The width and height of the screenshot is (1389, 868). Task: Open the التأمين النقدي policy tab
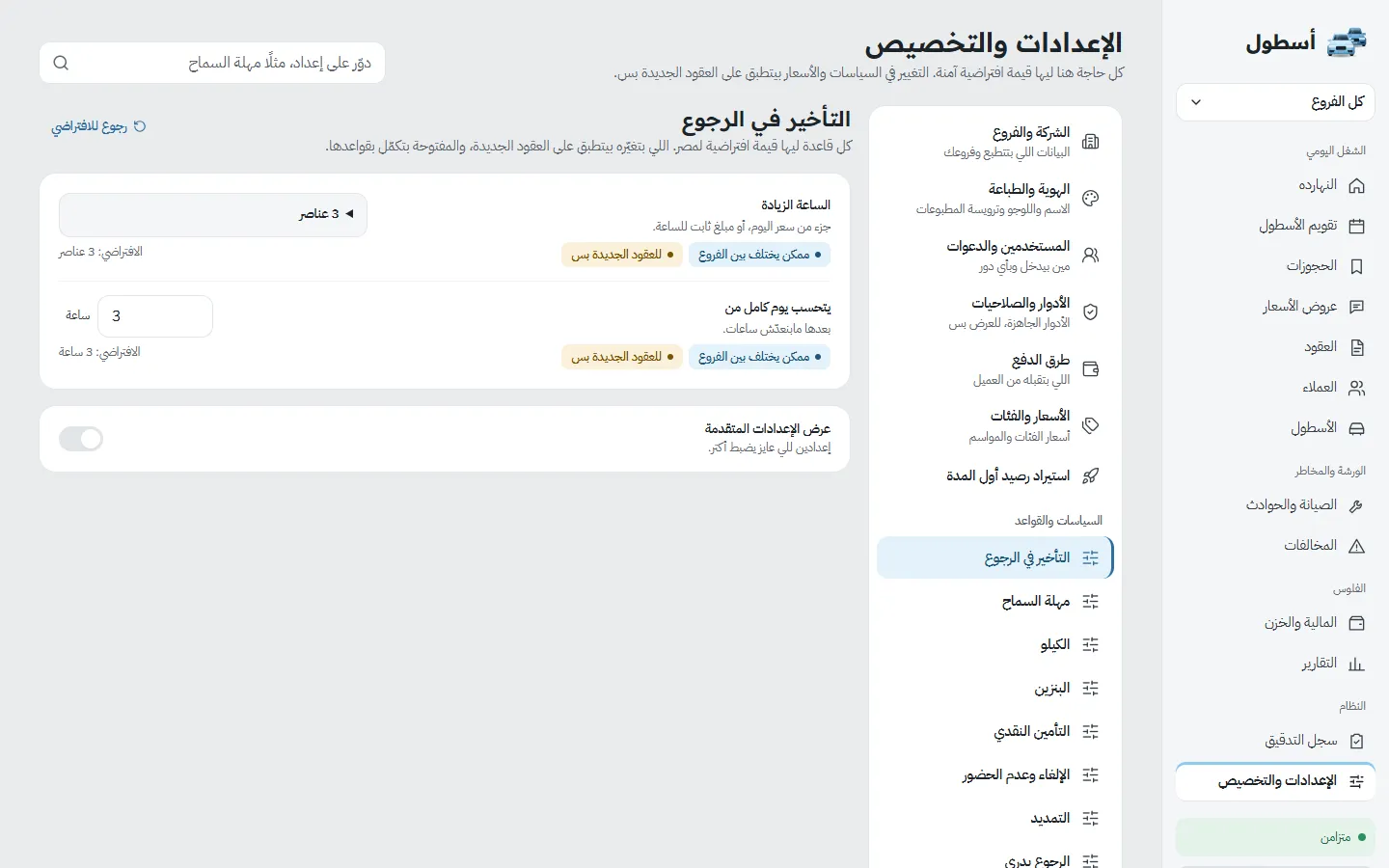tap(994, 731)
